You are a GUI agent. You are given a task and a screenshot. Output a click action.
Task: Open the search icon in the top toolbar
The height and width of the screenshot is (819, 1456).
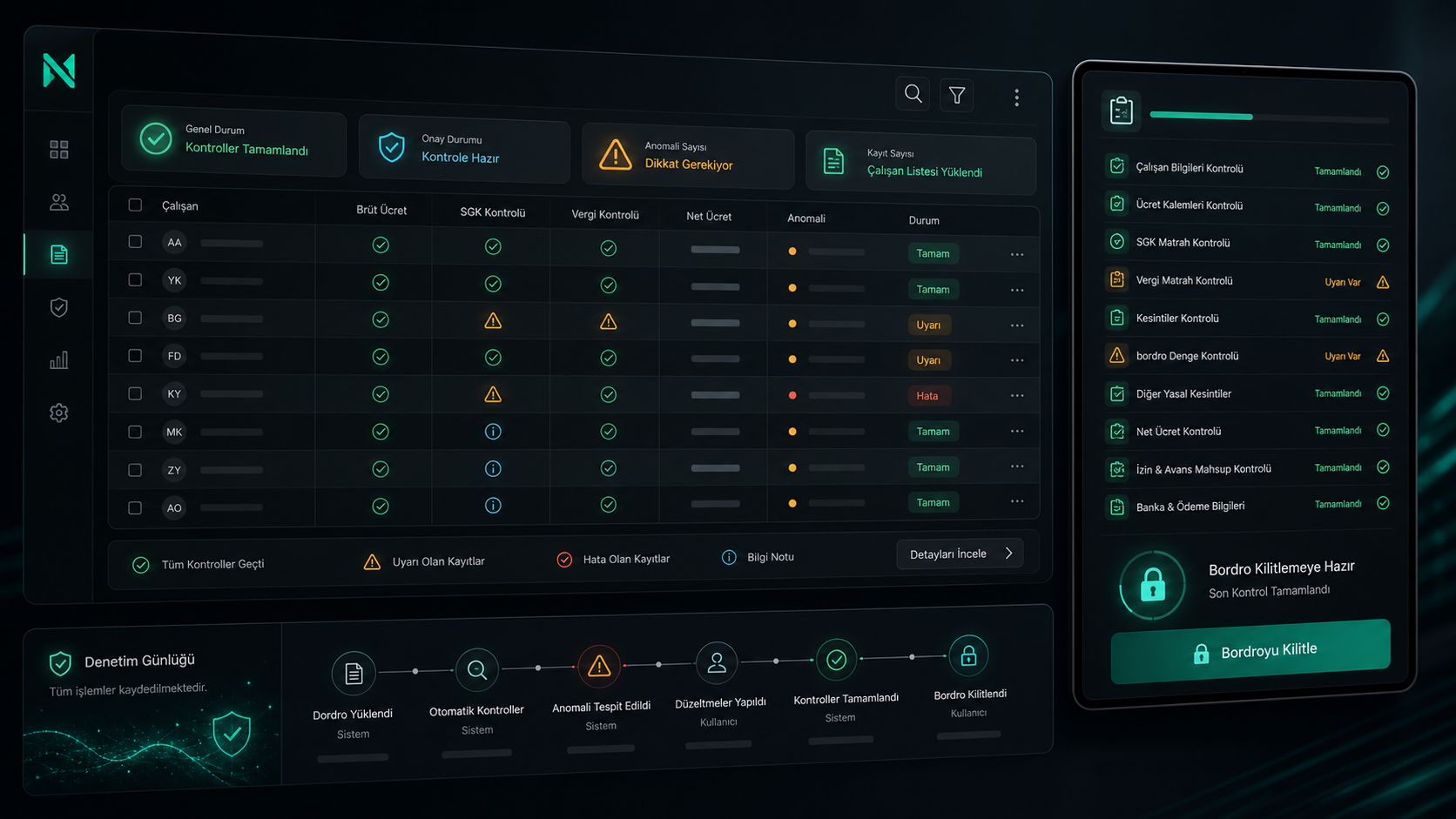[913, 94]
